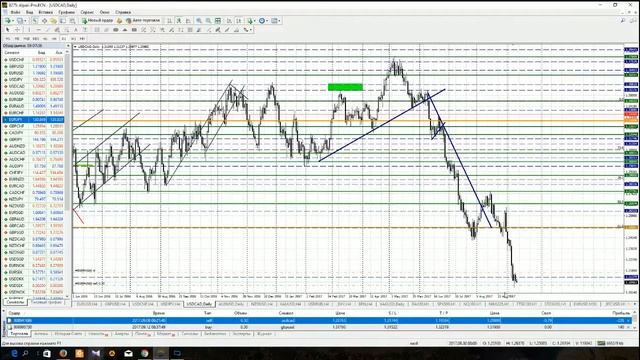Open the EURUSD,H4 chart tab
The height and width of the screenshot is (360, 640).
tap(87, 304)
